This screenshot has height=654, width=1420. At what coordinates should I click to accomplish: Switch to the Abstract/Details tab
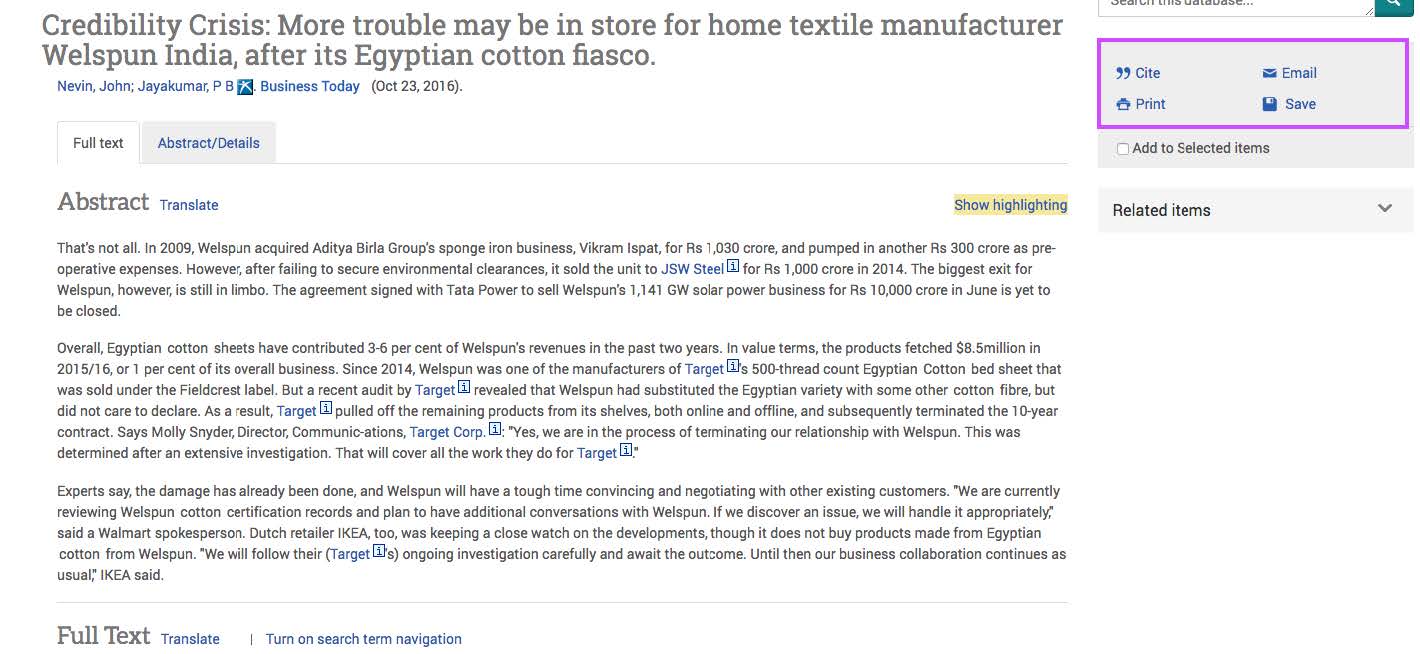(208, 143)
